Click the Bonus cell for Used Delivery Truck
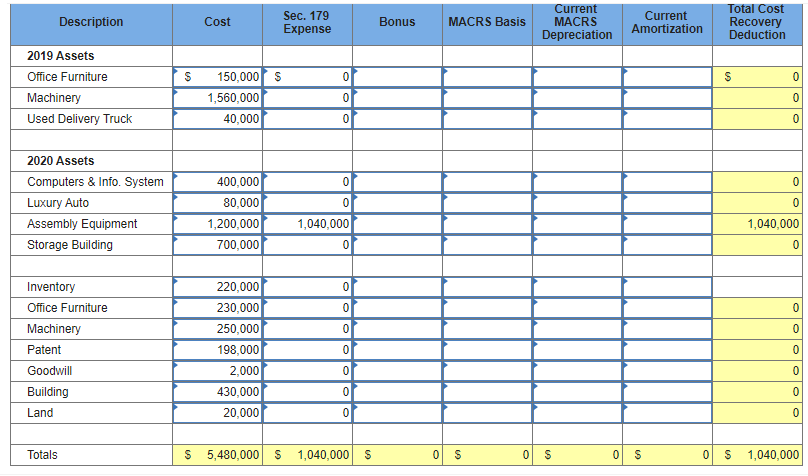The height and width of the screenshot is (476, 808). click(x=397, y=119)
